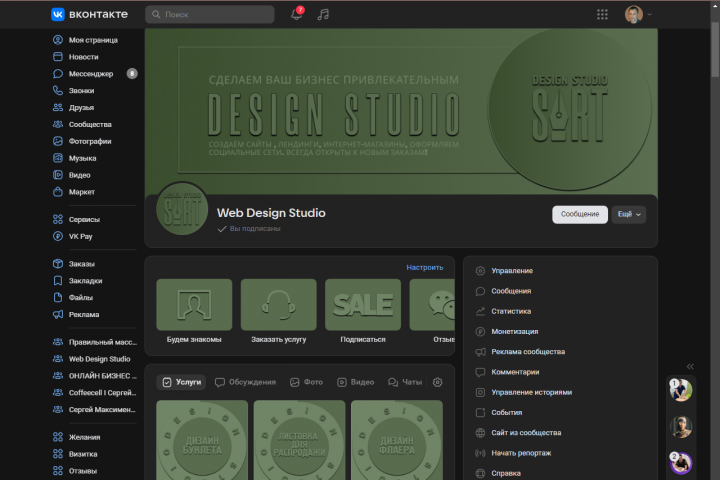Click into the search field
The width and height of the screenshot is (720, 480).
[210, 14]
